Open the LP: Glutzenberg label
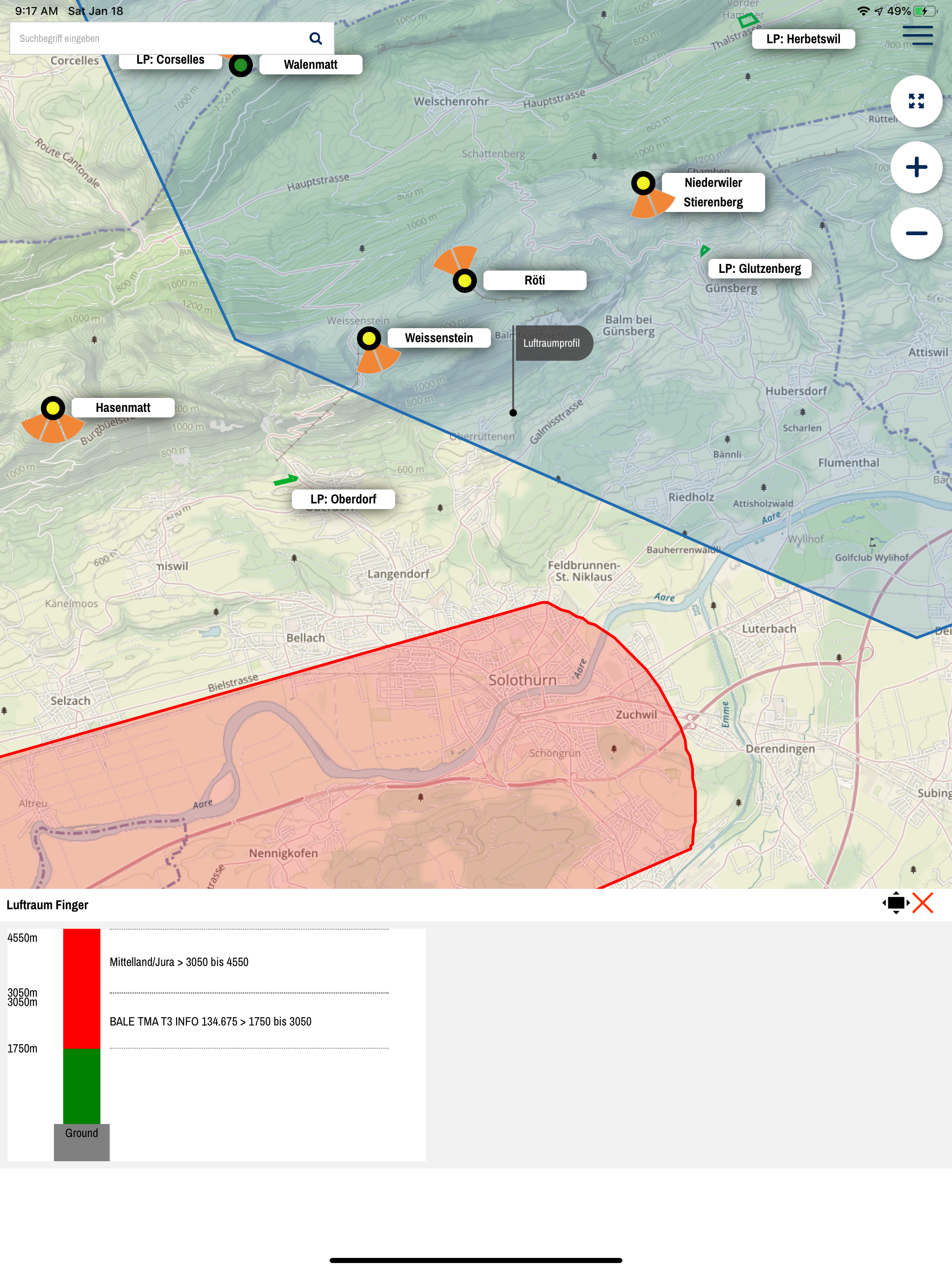Screen dimensions: 952x1270 (x=759, y=269)
